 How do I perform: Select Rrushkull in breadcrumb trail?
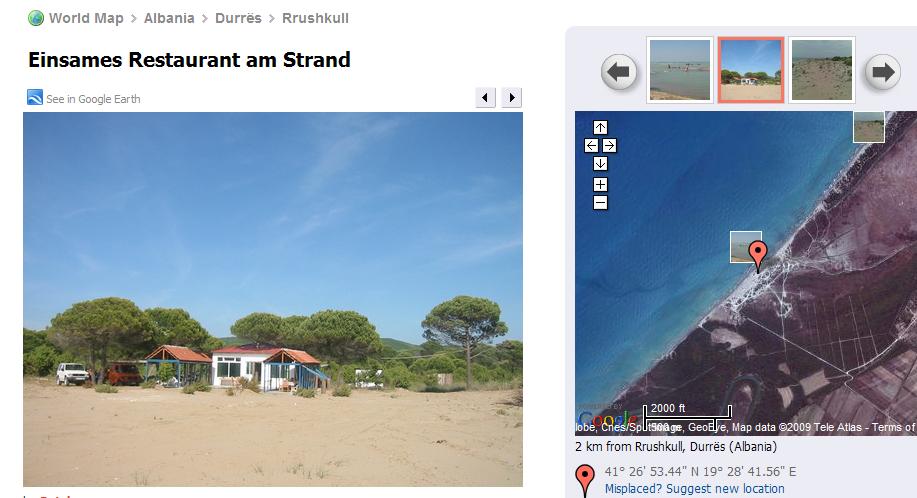pyautogui.click(x=315, y=18)
